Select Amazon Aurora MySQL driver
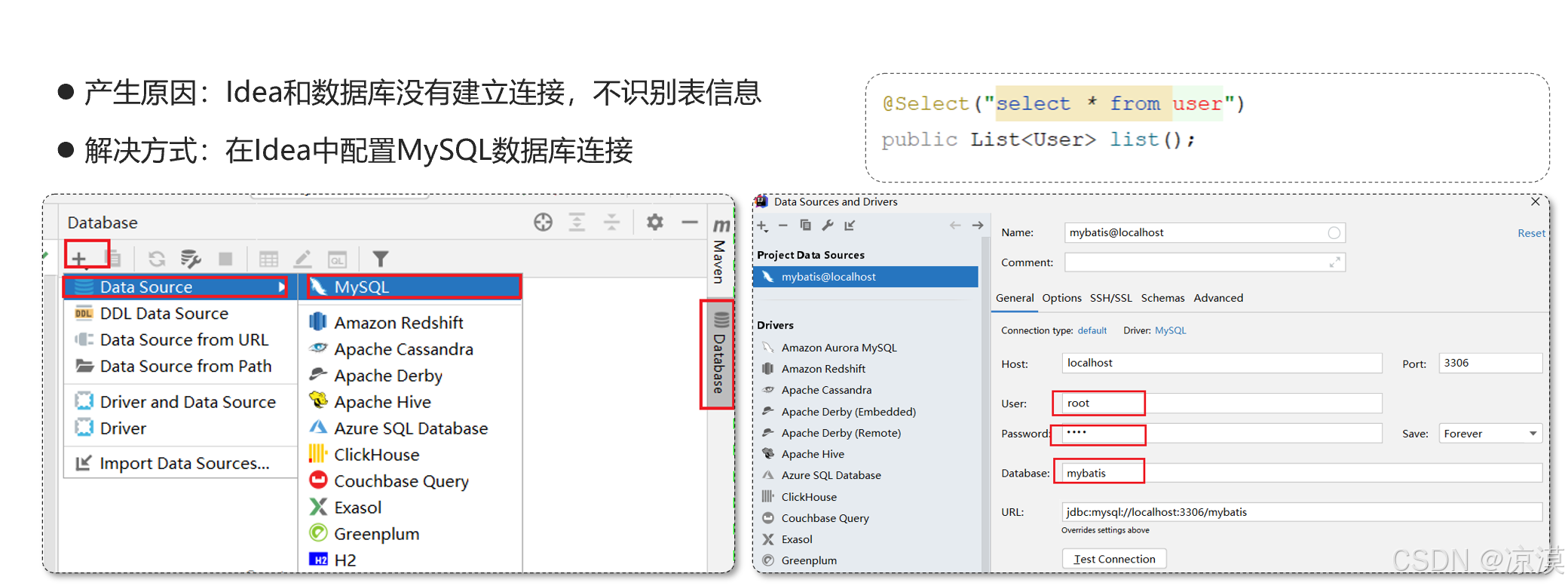The height and width of the screenshot is (586, 1568). point(839,348)
